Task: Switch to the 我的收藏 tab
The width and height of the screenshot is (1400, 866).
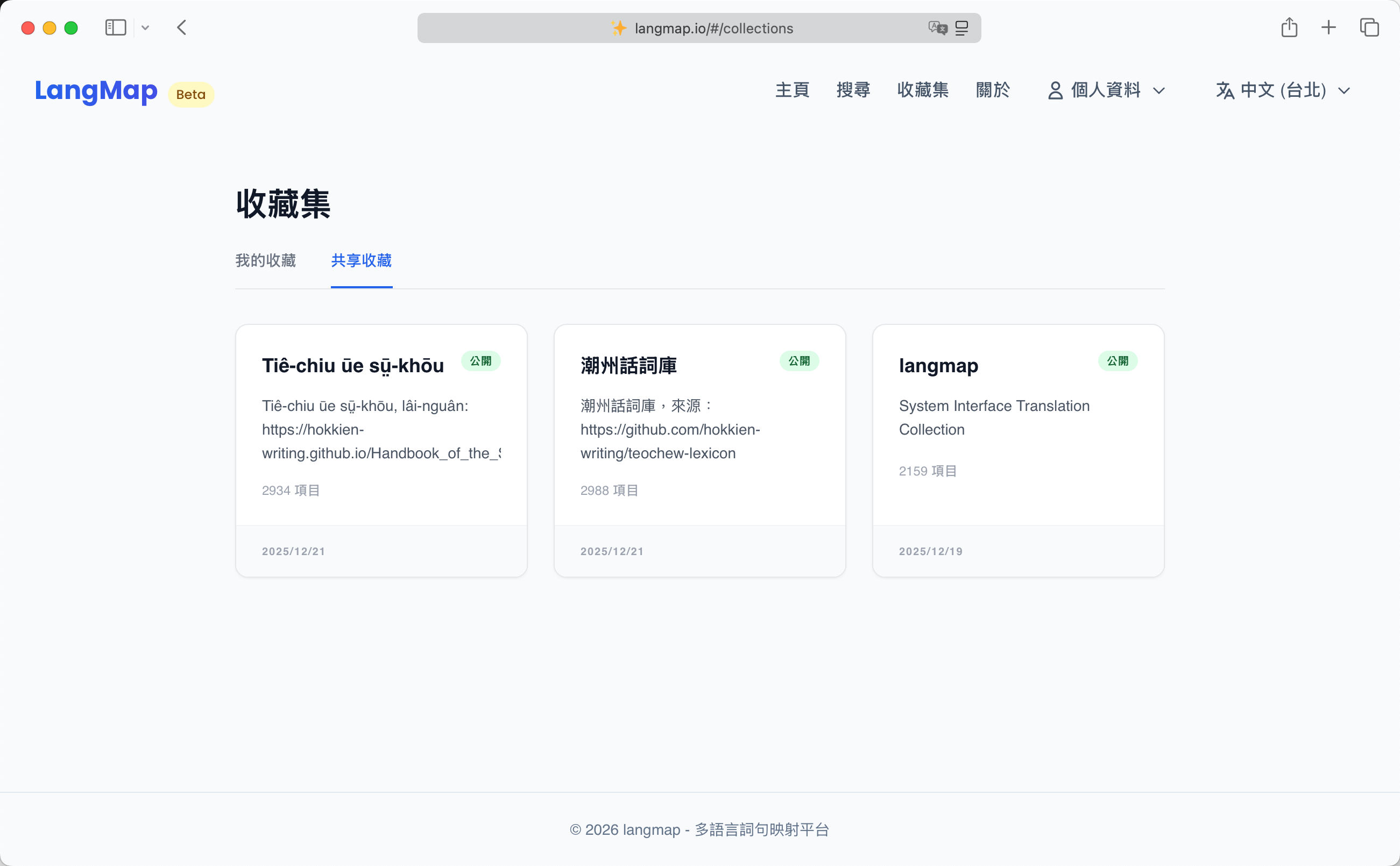Action: (265, 260)
